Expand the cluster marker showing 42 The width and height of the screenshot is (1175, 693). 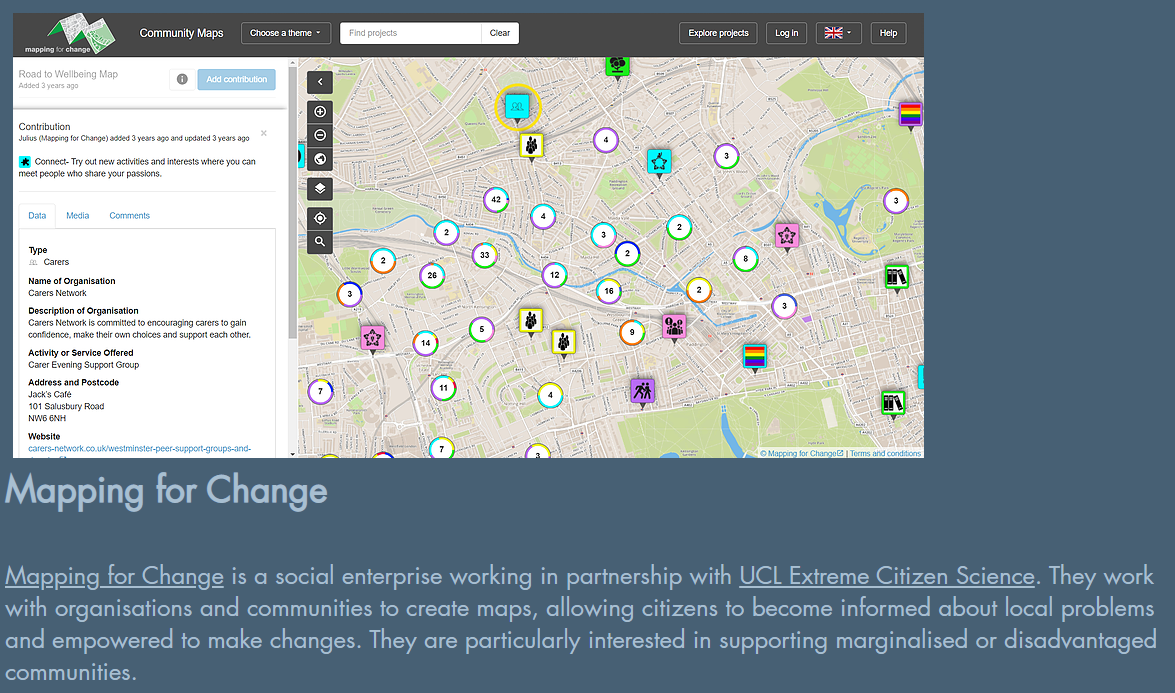(496, 200)
